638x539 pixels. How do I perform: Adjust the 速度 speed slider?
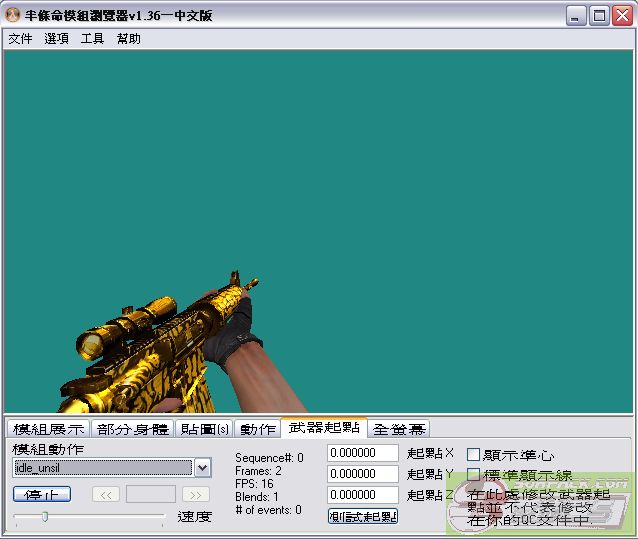(44, 517)
